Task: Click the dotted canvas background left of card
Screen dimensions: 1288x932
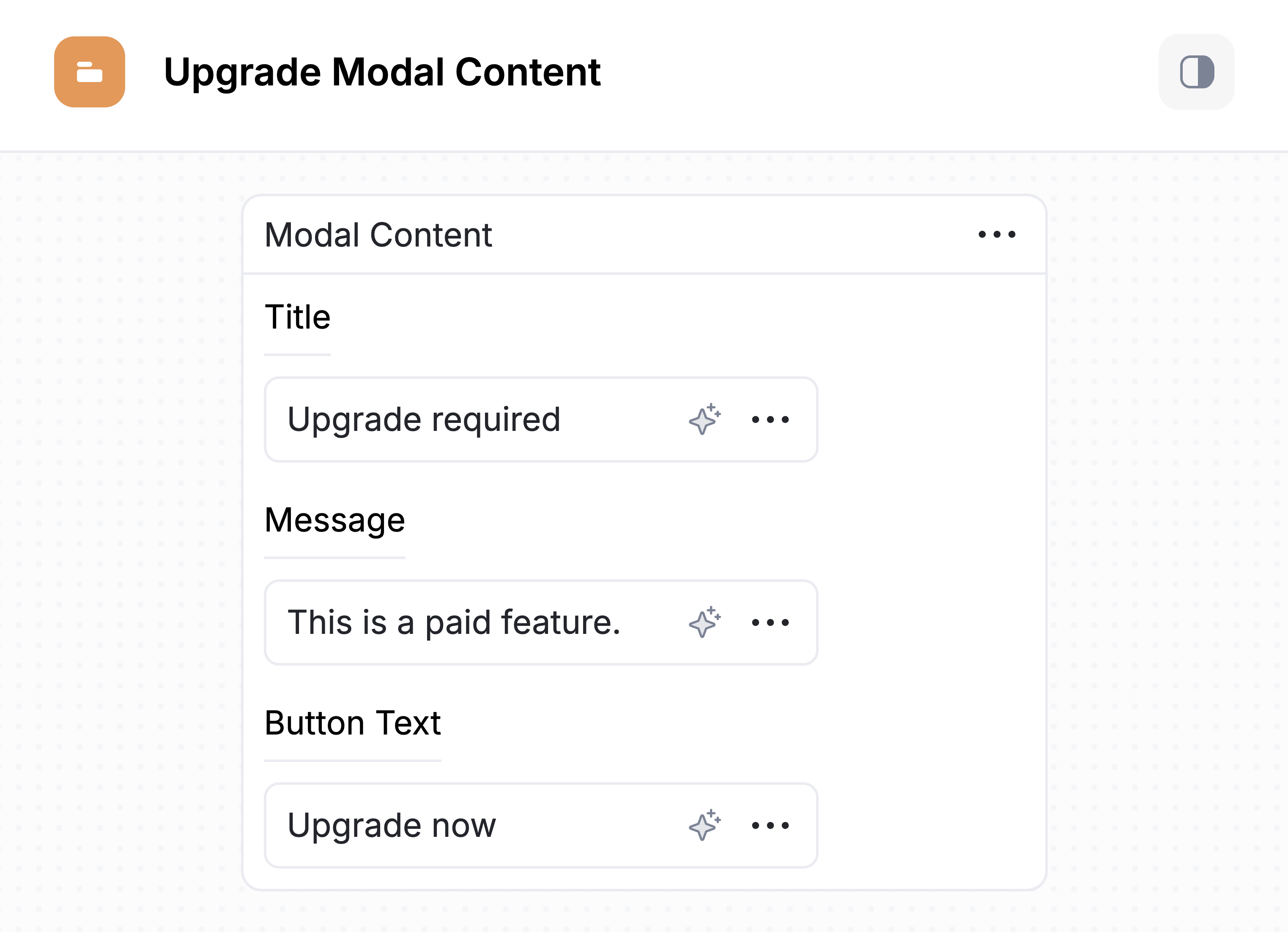Action: pyautogui.click(x=119, y=511)
